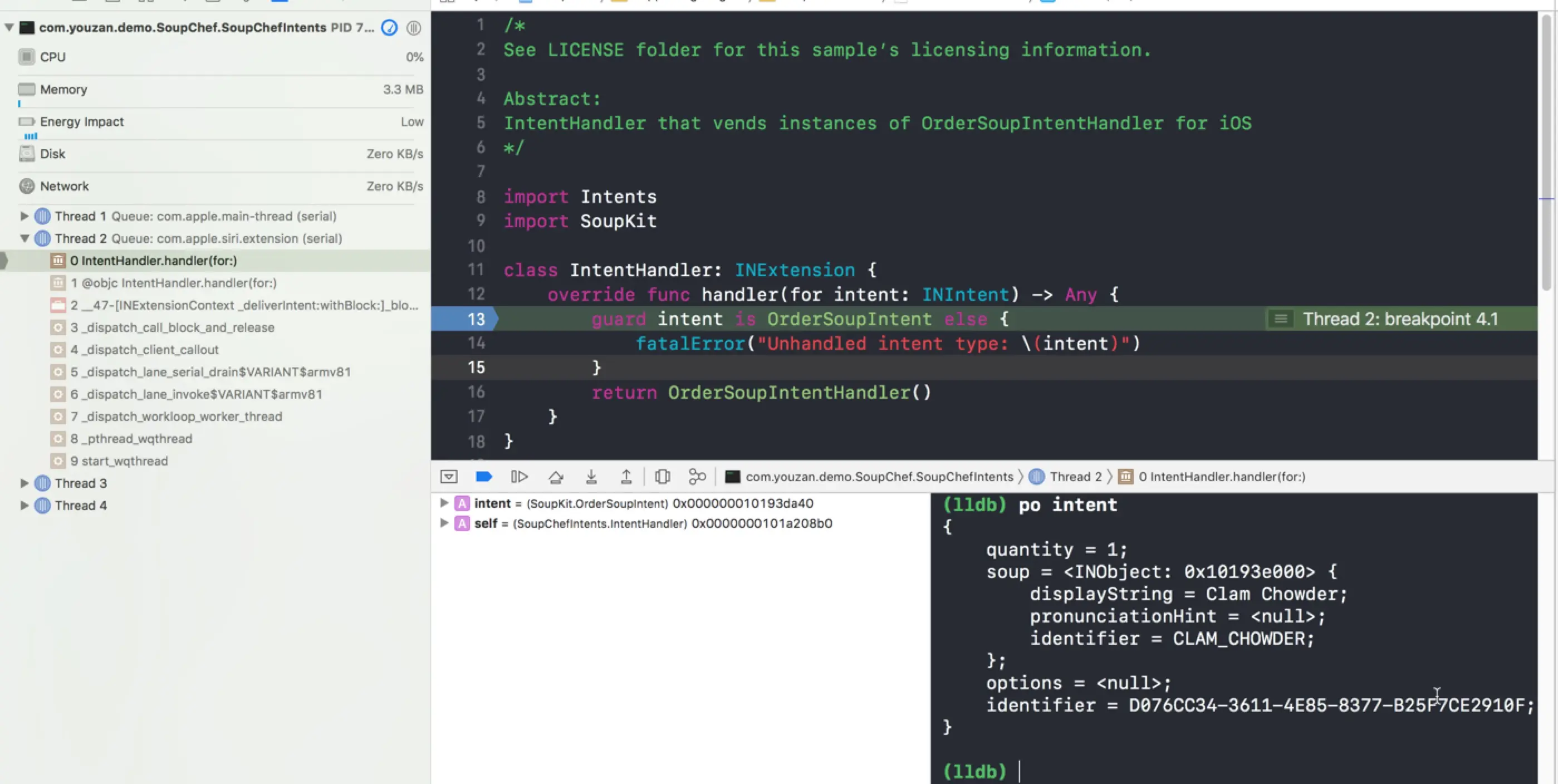Select stack frame 3 _dispatch_call_block_and_release
This screenshot has height=784, width=1558.
click(173, 328)
